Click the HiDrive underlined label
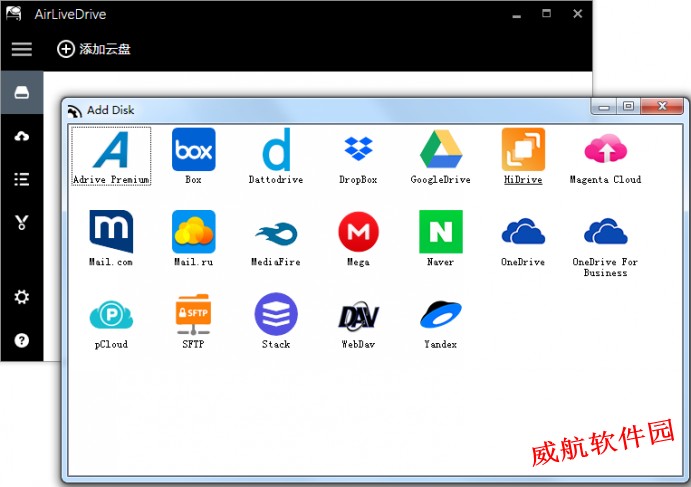 [523, 180]
